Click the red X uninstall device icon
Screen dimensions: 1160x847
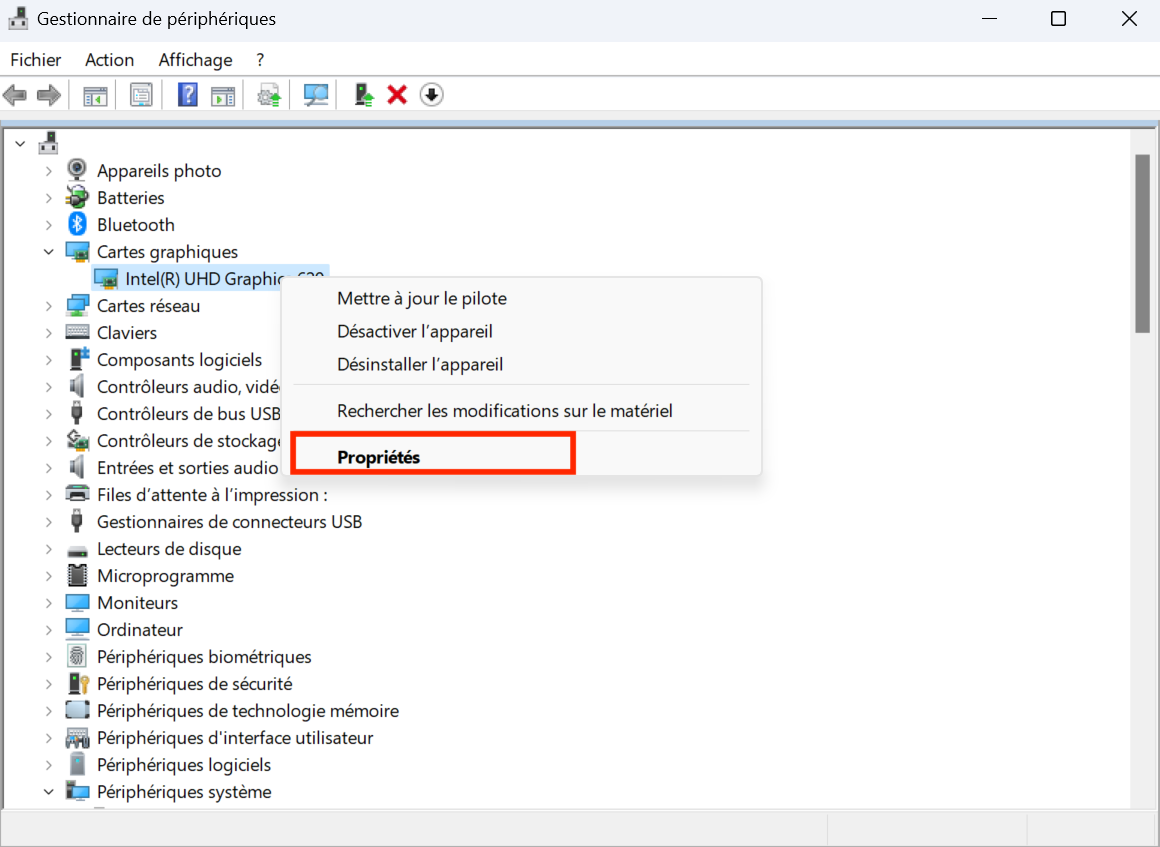click(x=397, y=95)
